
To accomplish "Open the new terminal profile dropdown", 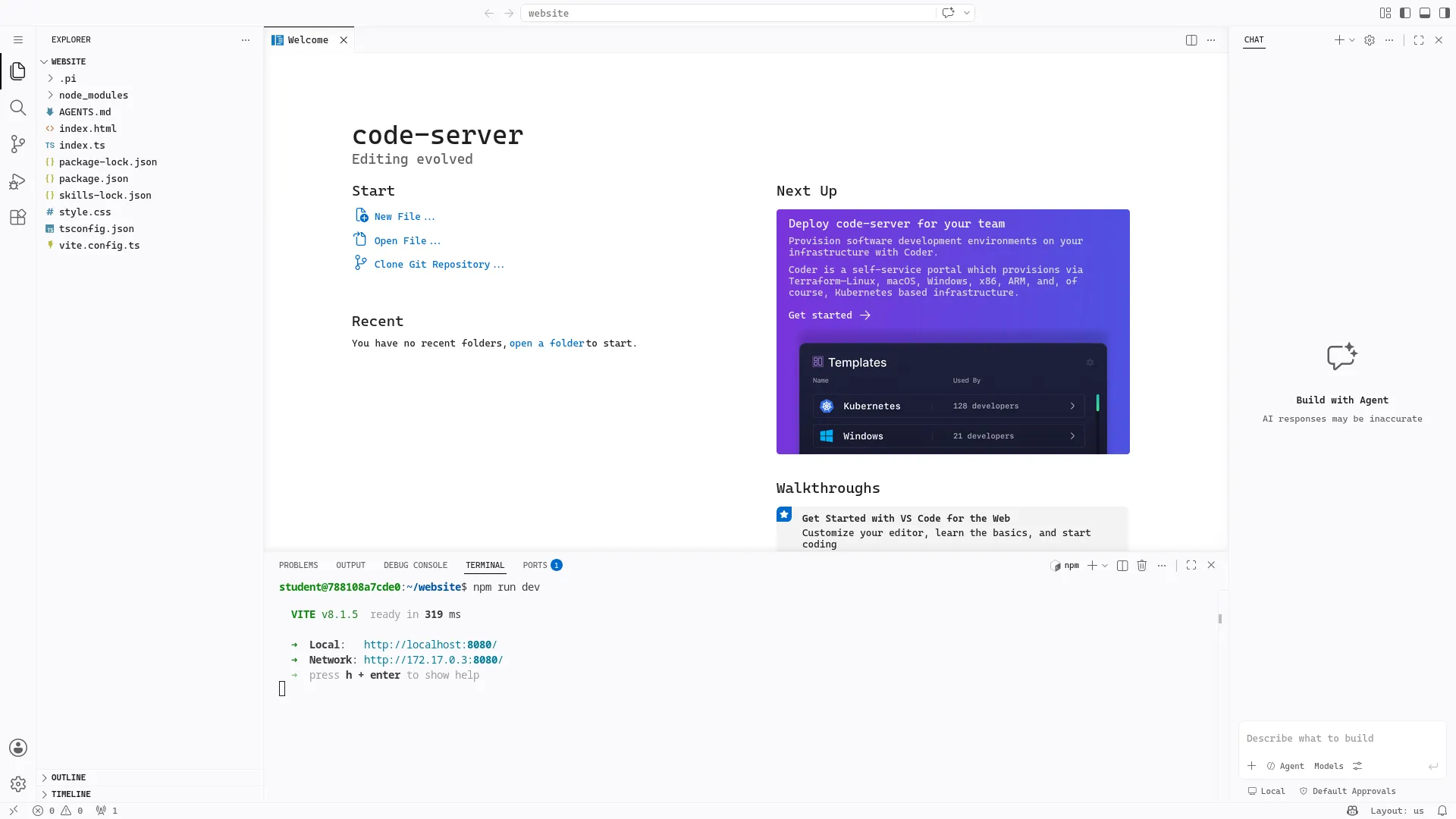I will [1105, 566].
